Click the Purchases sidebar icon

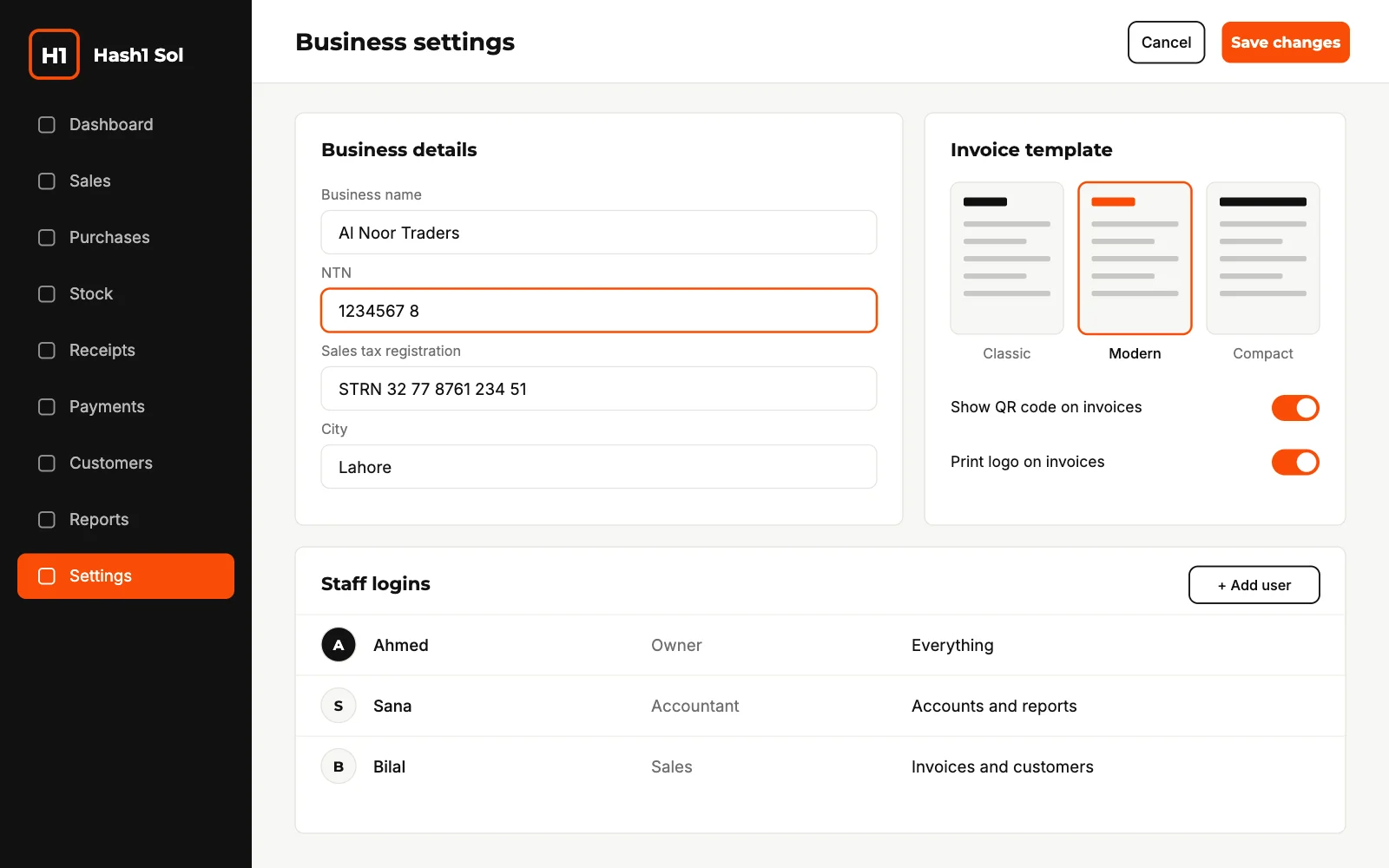coord(47,238)
